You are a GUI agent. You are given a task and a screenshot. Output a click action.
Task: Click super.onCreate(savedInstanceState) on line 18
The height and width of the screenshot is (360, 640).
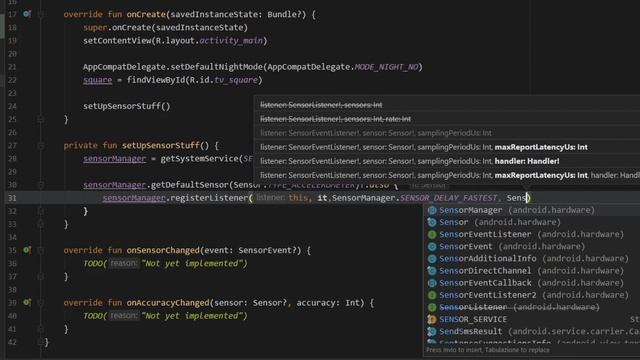pyautogui.click(x=165, y=28)
